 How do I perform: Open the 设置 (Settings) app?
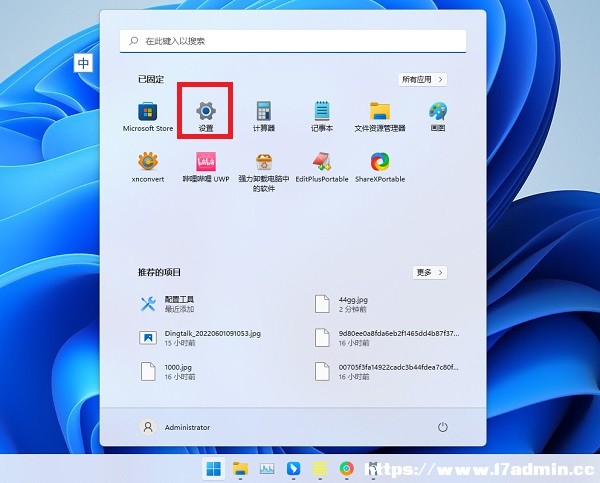coord(206,116)
